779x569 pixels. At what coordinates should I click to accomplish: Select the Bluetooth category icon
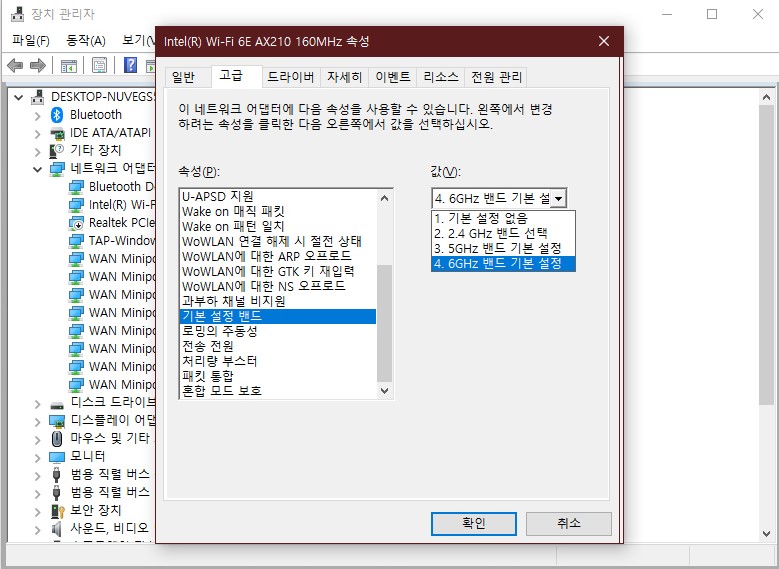point(57,115)
